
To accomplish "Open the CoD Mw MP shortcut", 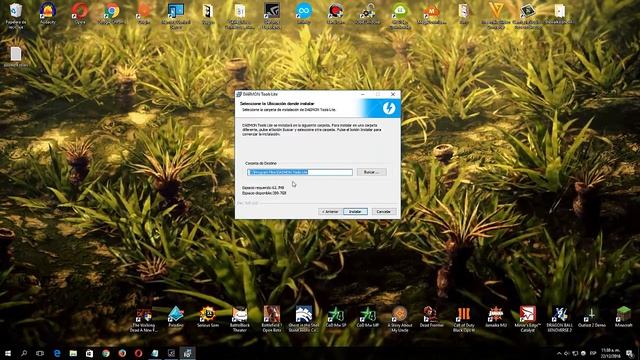I will (368, 317).
